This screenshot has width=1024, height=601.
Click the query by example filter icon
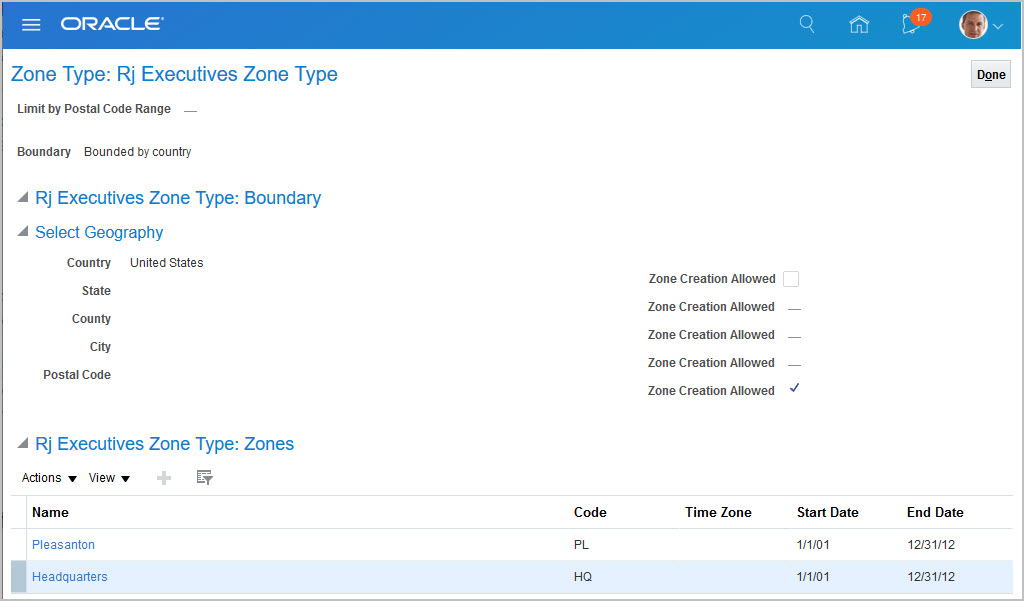click(205, 478)
